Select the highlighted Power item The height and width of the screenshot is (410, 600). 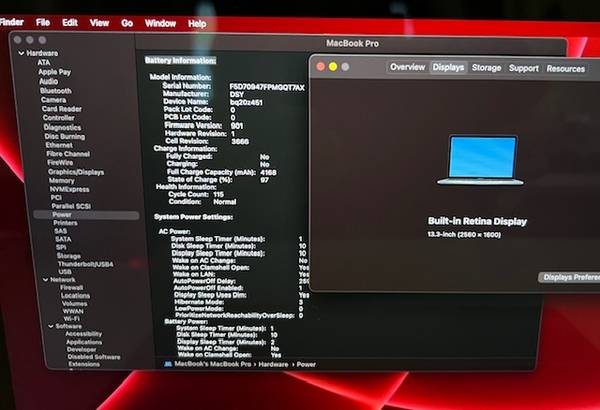[86, 215]
